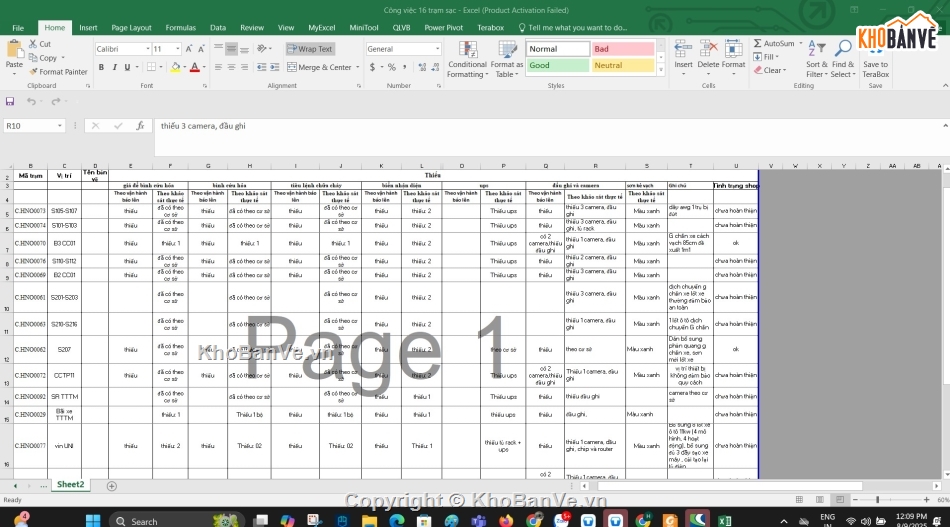Click the zoom slider

click(877, 500)
